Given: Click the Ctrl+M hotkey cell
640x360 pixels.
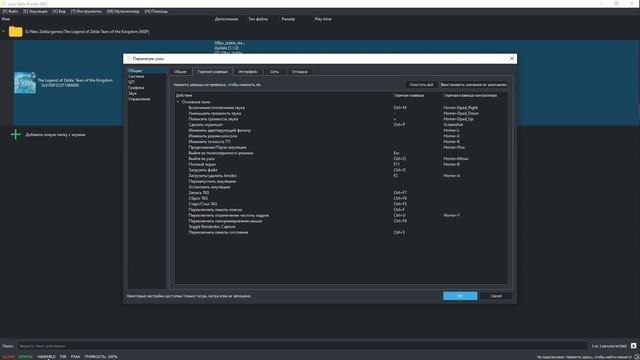Looking at the screenshot, I should (400, 108).
